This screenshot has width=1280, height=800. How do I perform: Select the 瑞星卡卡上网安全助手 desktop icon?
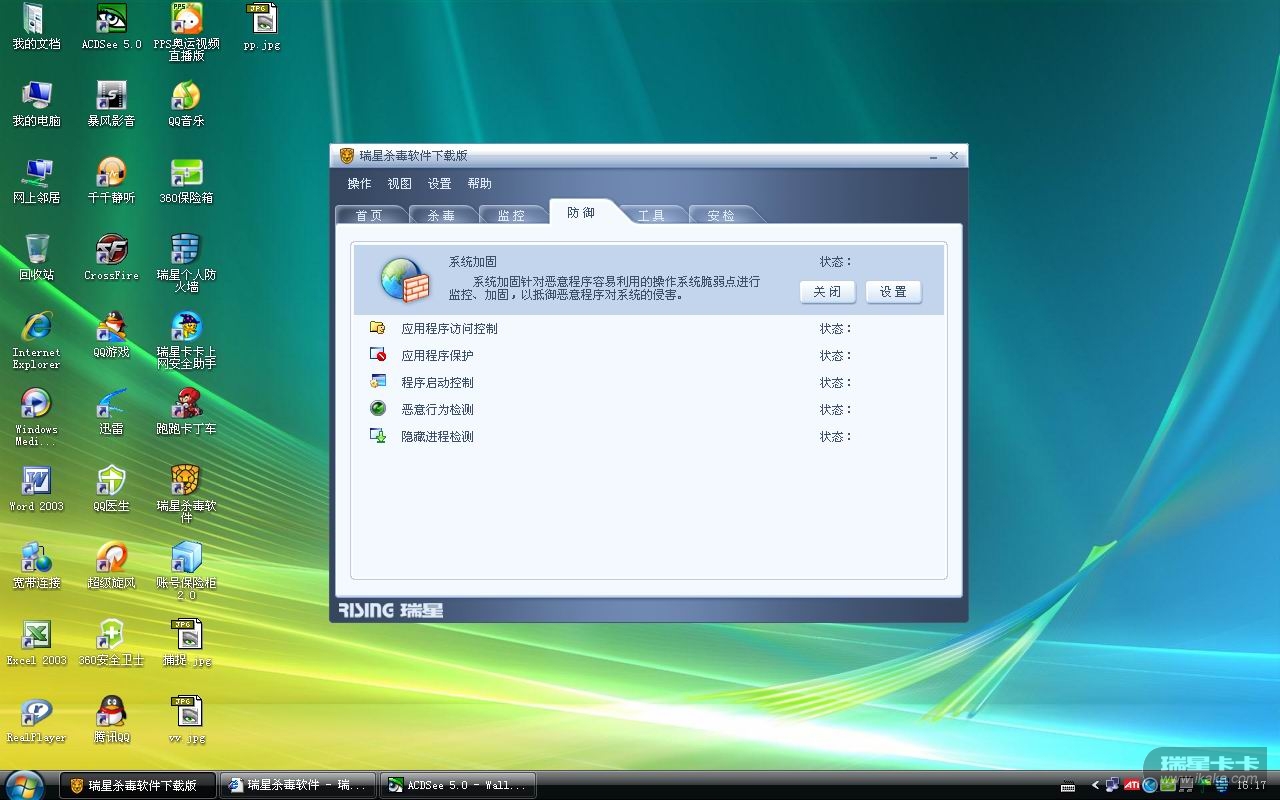[x=186, y=340]
